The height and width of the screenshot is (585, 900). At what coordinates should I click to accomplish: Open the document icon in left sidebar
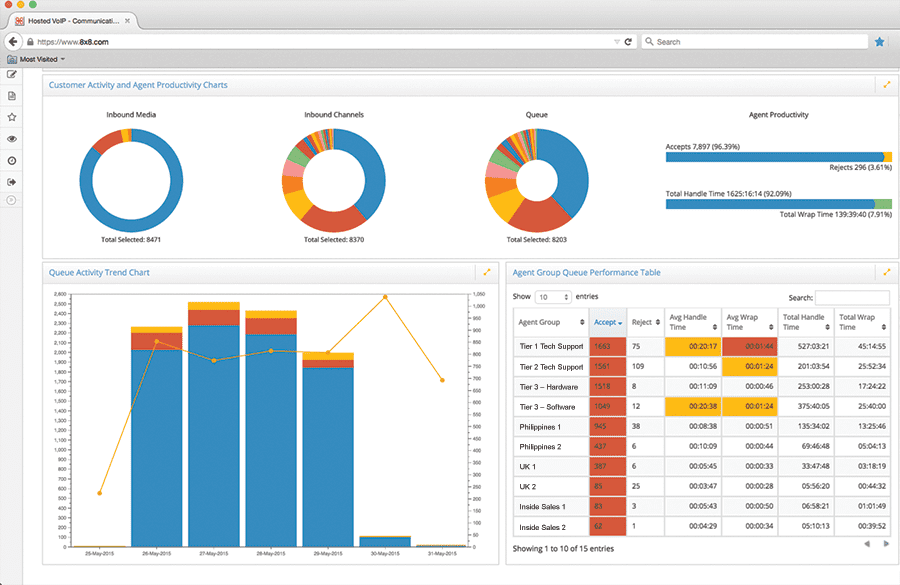(x=12, y=96)
